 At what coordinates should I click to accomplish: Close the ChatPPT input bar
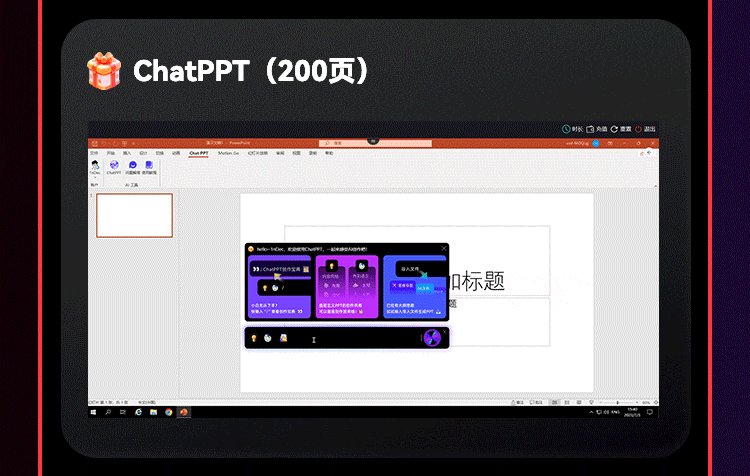coord(445,331)
